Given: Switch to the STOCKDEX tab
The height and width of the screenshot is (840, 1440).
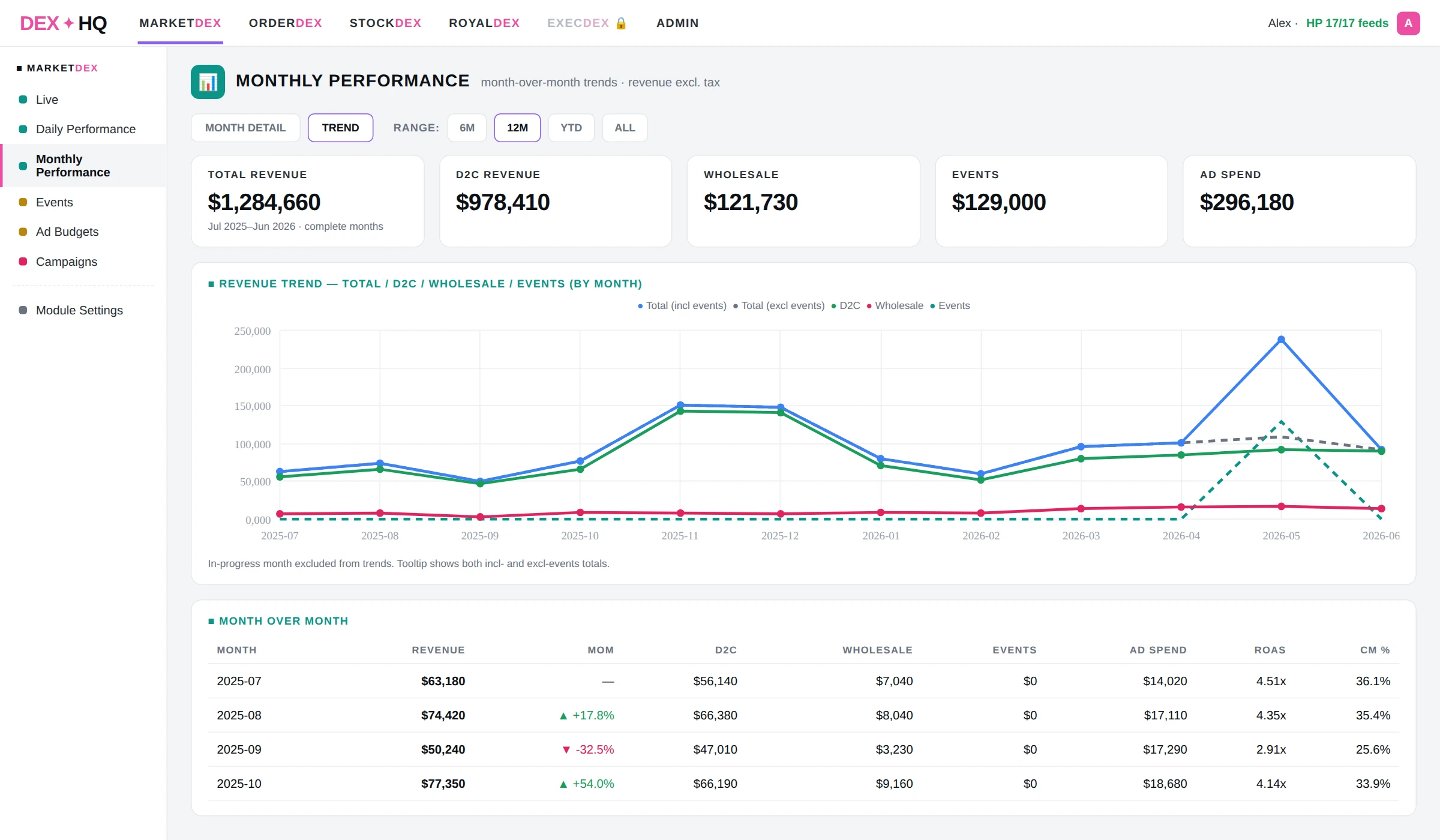Looking at the screenshot, I should [x=385, y=23].
